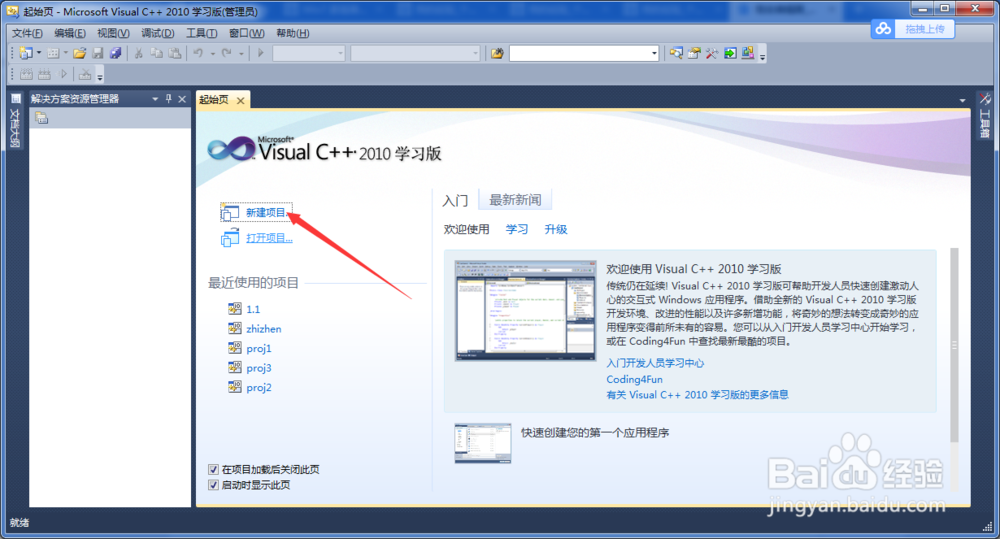Open the 调试(D) menu

pyautogui.click(x=158, y=33)
